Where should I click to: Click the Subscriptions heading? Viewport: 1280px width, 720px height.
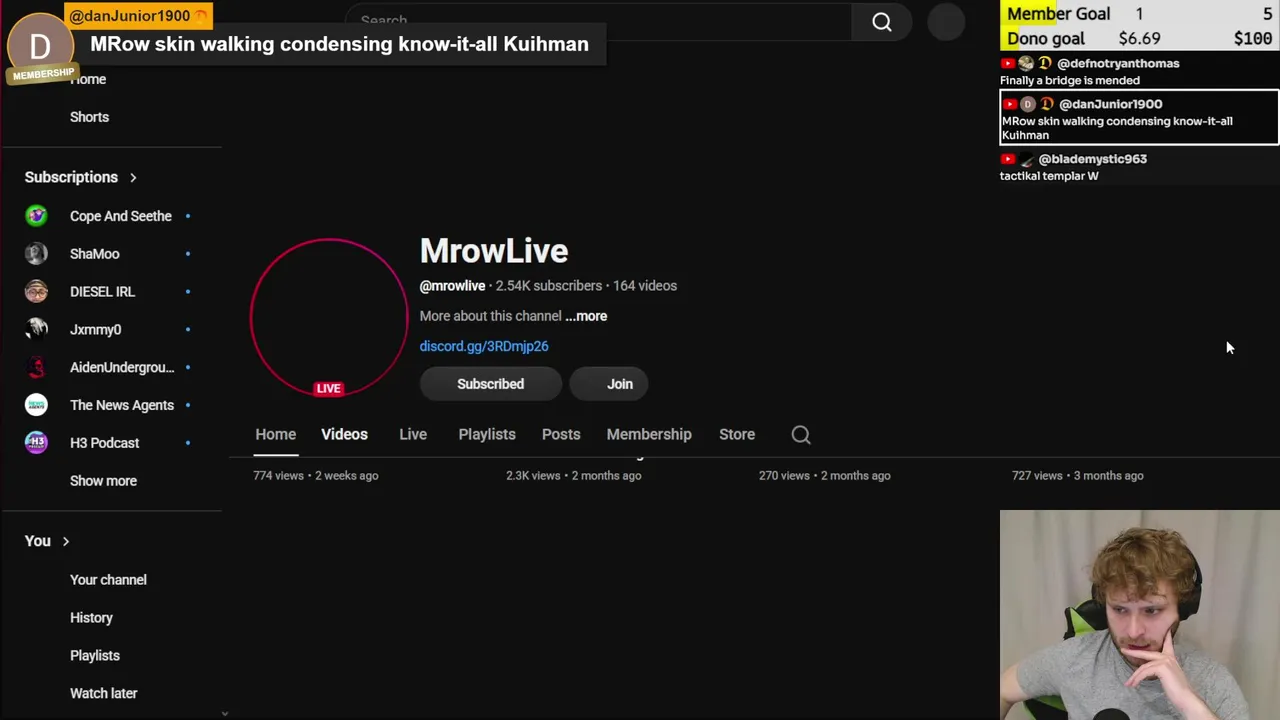click(71, 177)
